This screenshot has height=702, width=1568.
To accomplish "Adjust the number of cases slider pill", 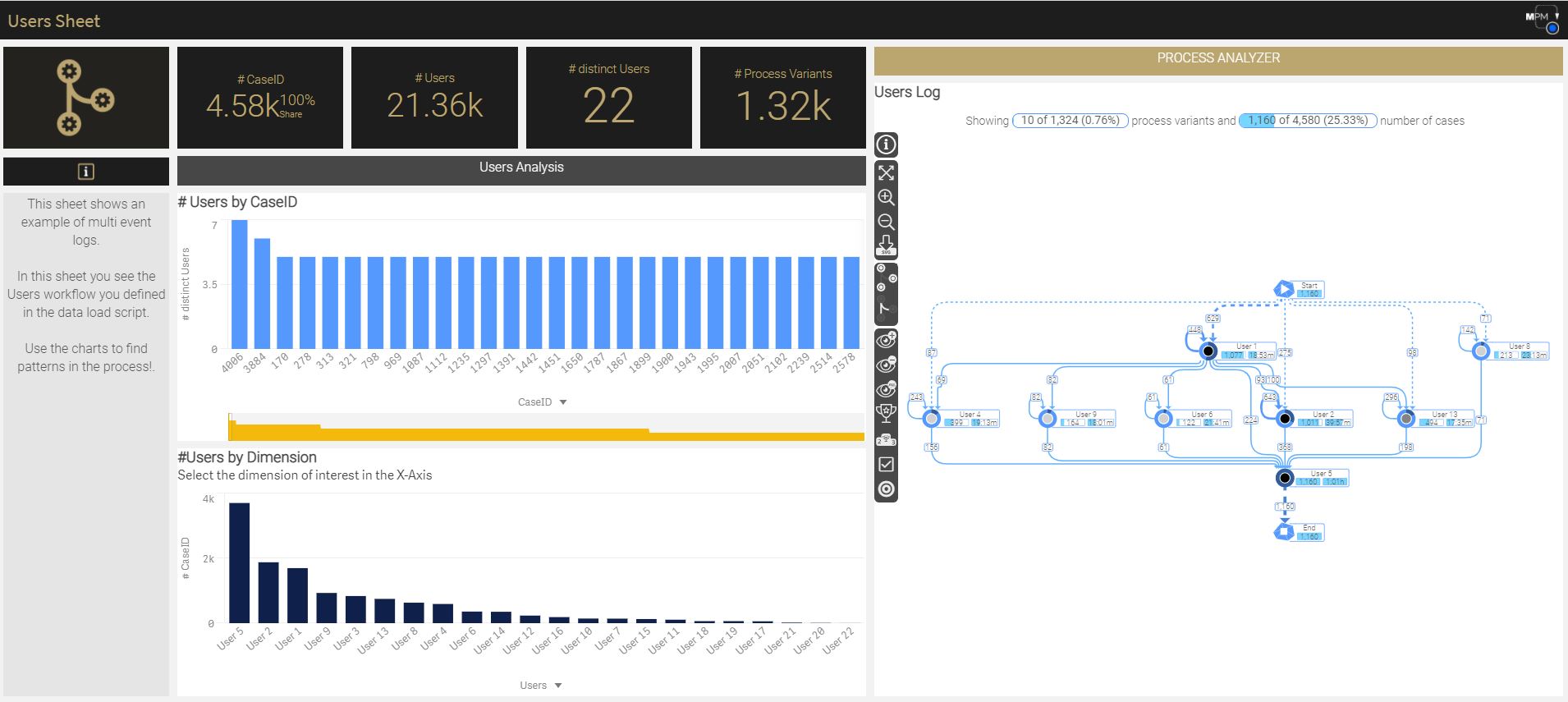I will 1308,121.
